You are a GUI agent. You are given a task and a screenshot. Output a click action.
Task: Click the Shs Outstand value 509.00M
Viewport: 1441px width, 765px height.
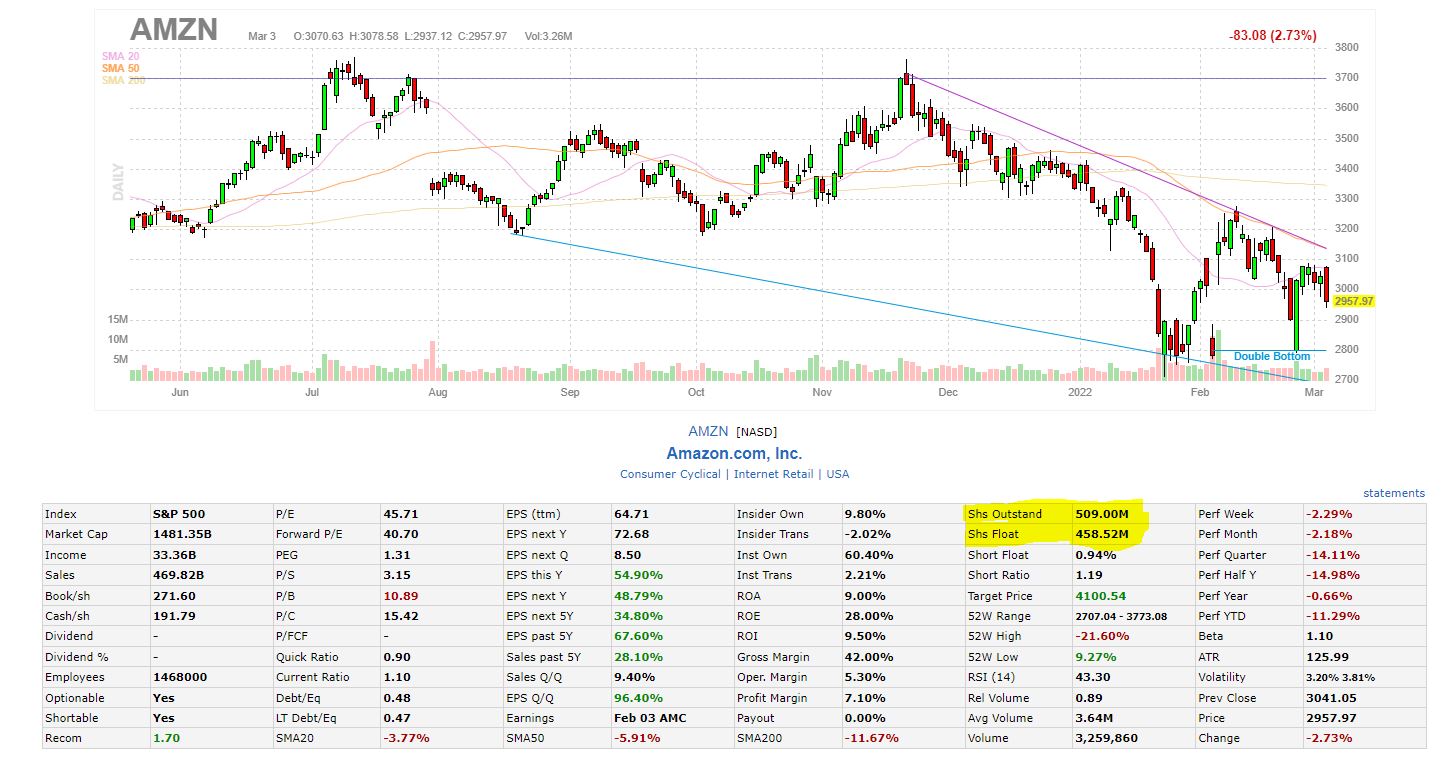[1103, 514]
